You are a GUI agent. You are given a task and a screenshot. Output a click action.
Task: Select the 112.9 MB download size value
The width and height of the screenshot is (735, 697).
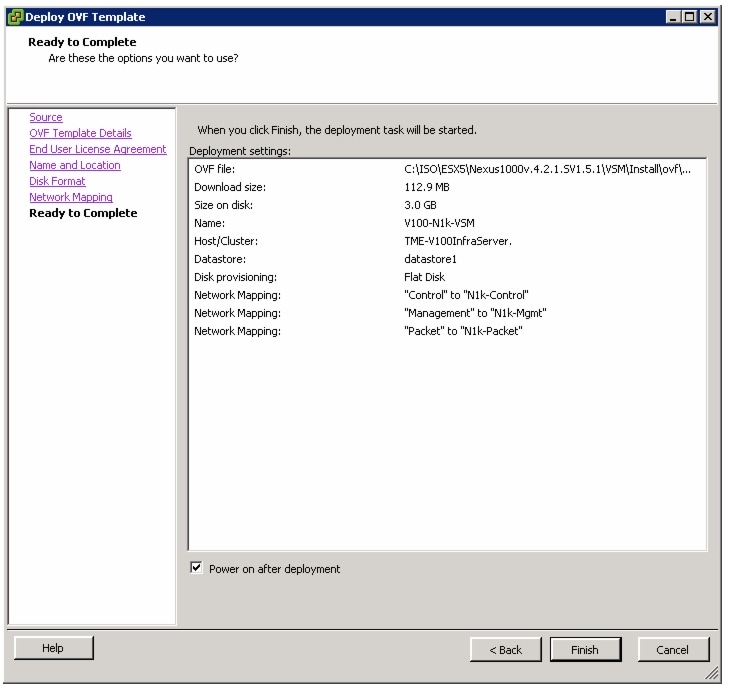point(427,187)
